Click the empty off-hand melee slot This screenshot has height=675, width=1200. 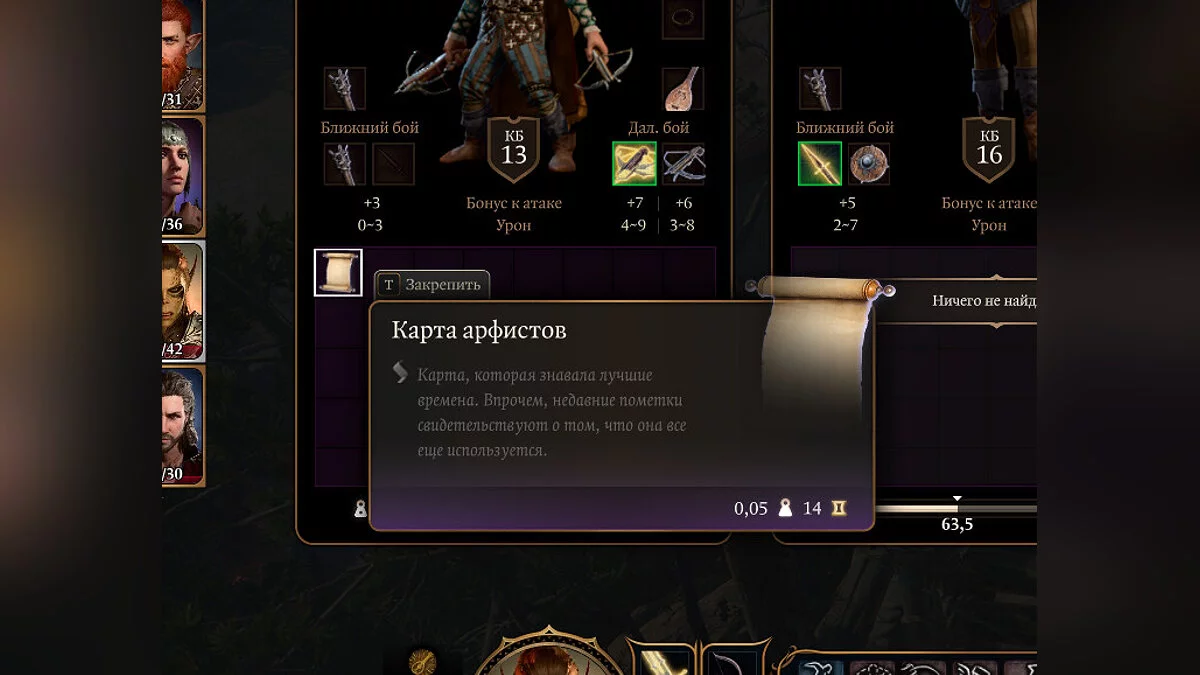393,164
